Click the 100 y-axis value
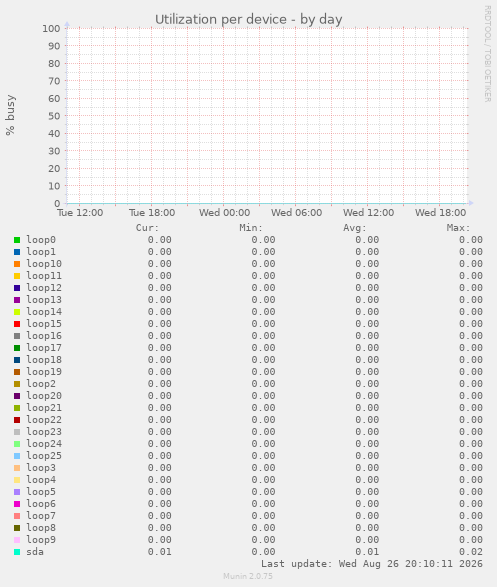Screen dimensions: 497x587 click(51, 28)
